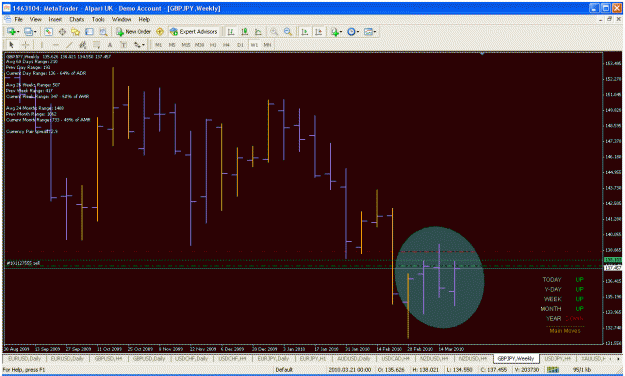This screenshot has width=625, height=376.
Task: Select the Fibonacci retracement tool
Action: click(96, 45)
